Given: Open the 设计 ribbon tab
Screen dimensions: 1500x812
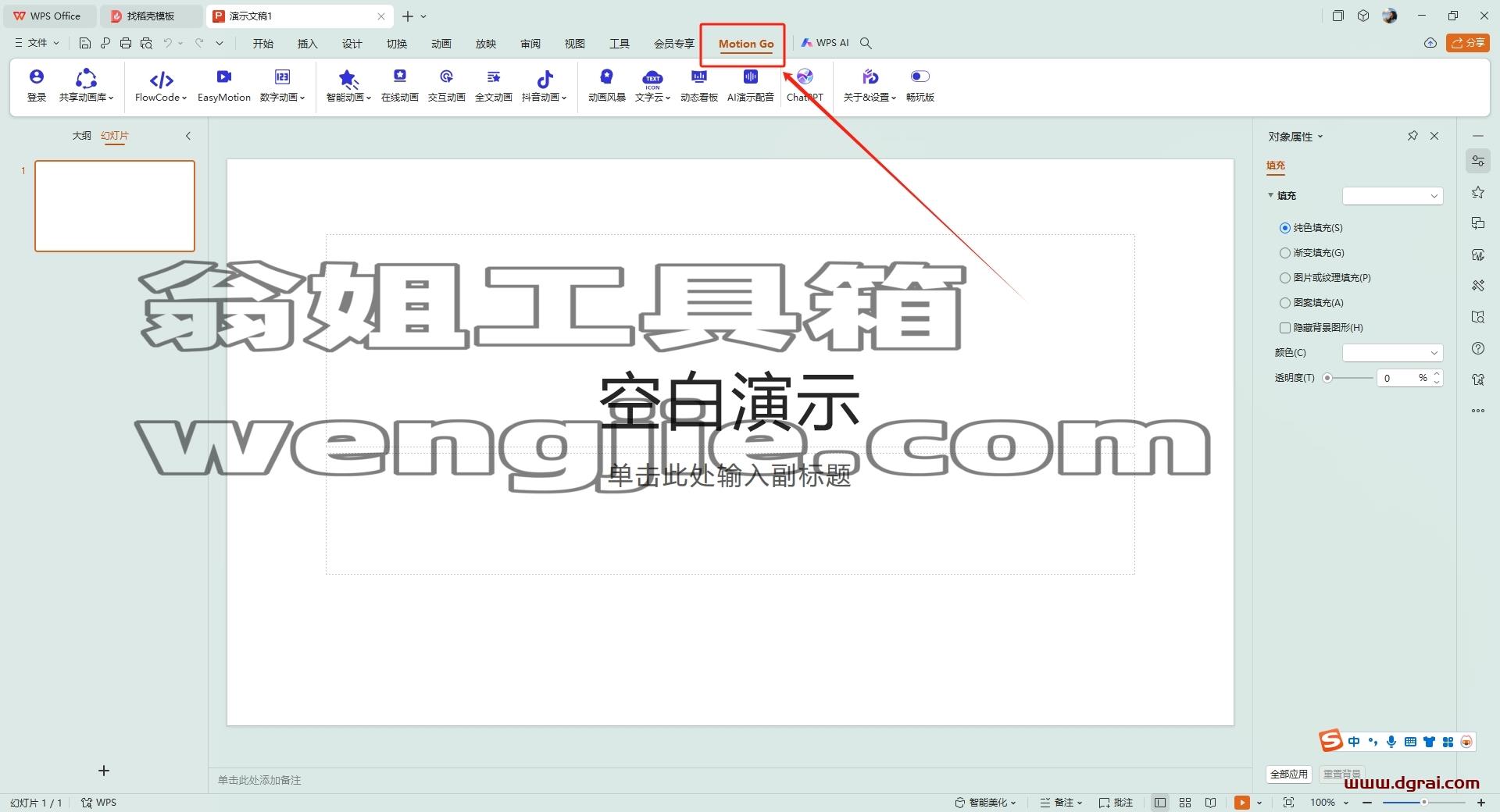Looking at the screenshot, I should click(352, 44).
